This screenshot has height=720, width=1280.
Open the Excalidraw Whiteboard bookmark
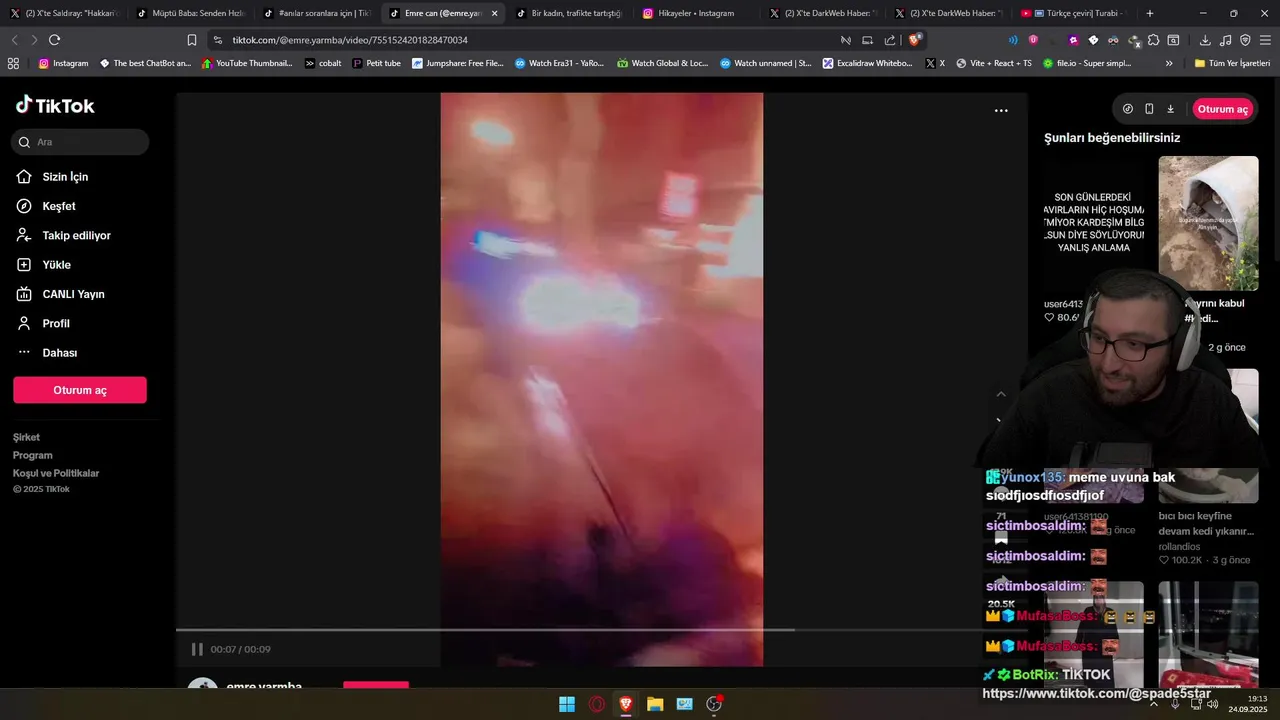pos(867,63)
